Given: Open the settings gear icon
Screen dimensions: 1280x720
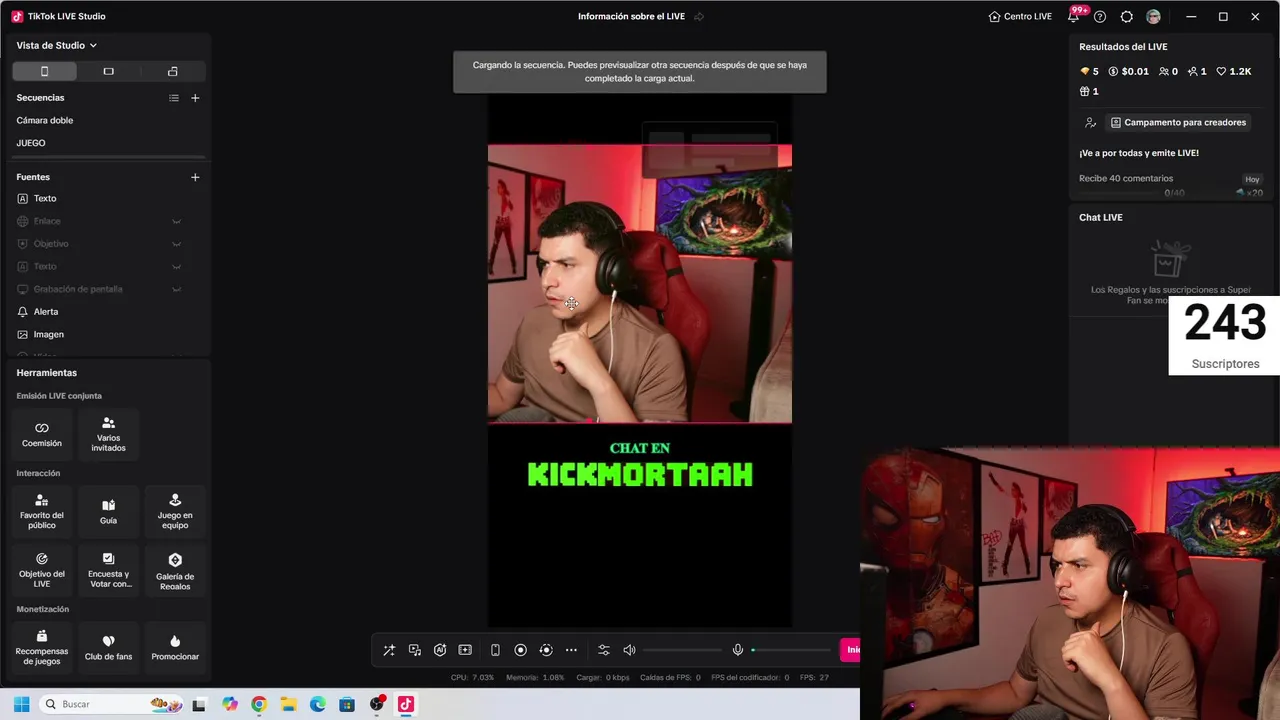Looking at the screenshot, I should tap(1127, 16).
